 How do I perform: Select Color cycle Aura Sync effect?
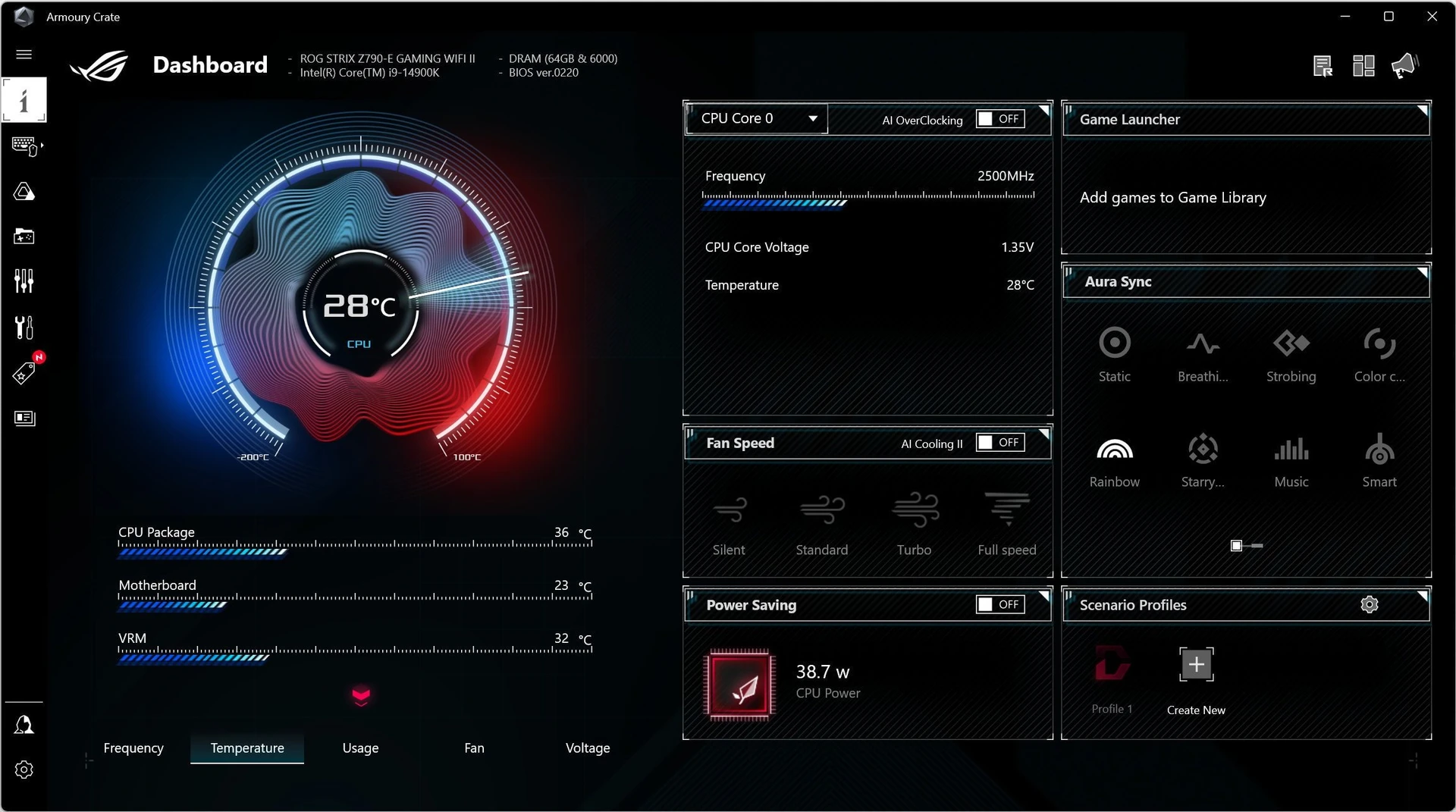[1379, 354]
